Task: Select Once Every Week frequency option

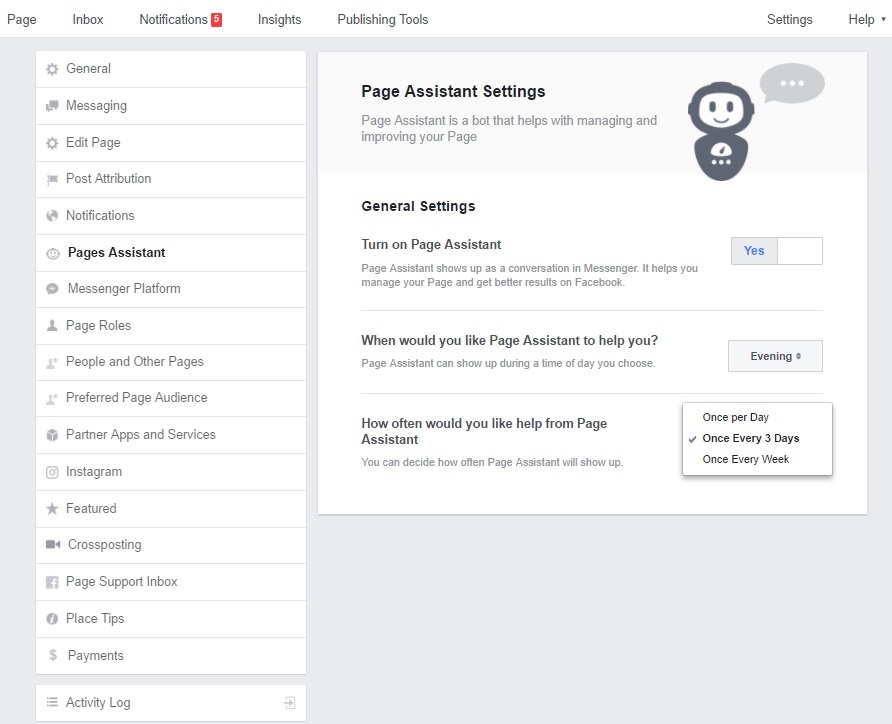Action: (x=746, y=459)
